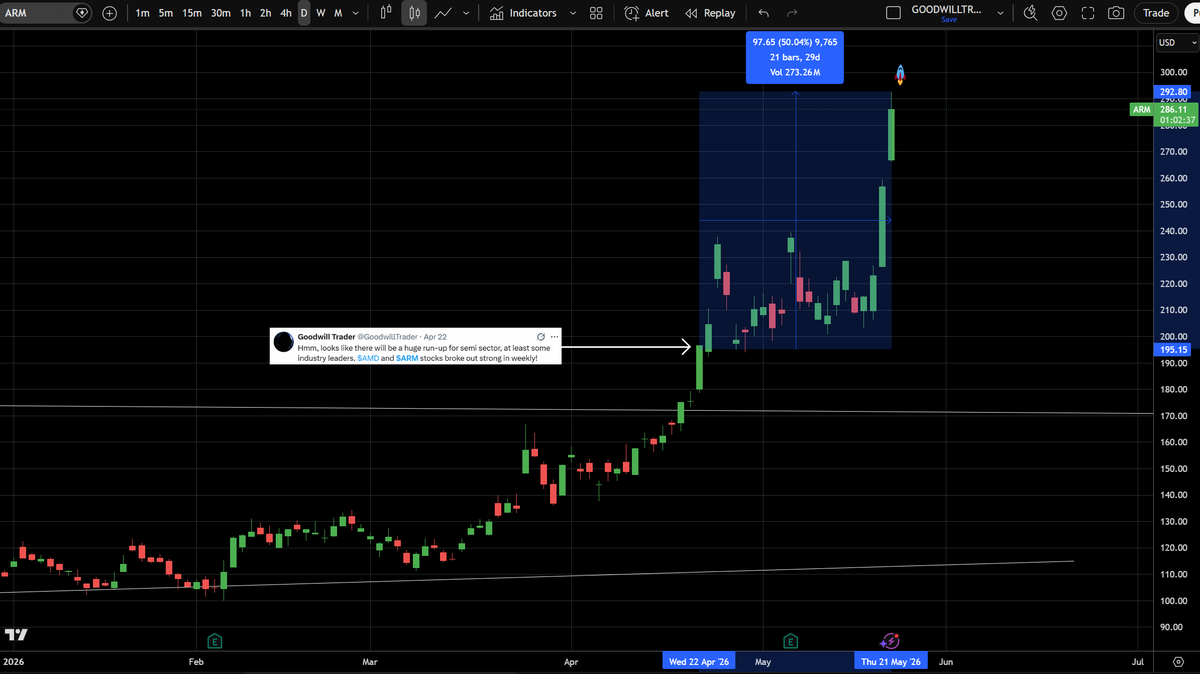Click the three-dots menu on the tweet

tap(554, 336)
